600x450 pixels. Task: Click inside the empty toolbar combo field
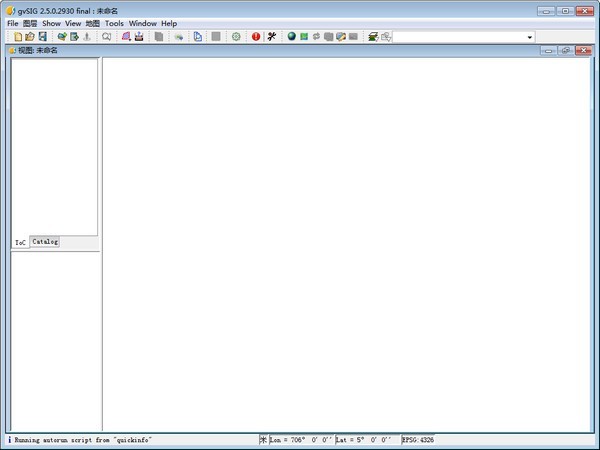(x=458, y=37)
